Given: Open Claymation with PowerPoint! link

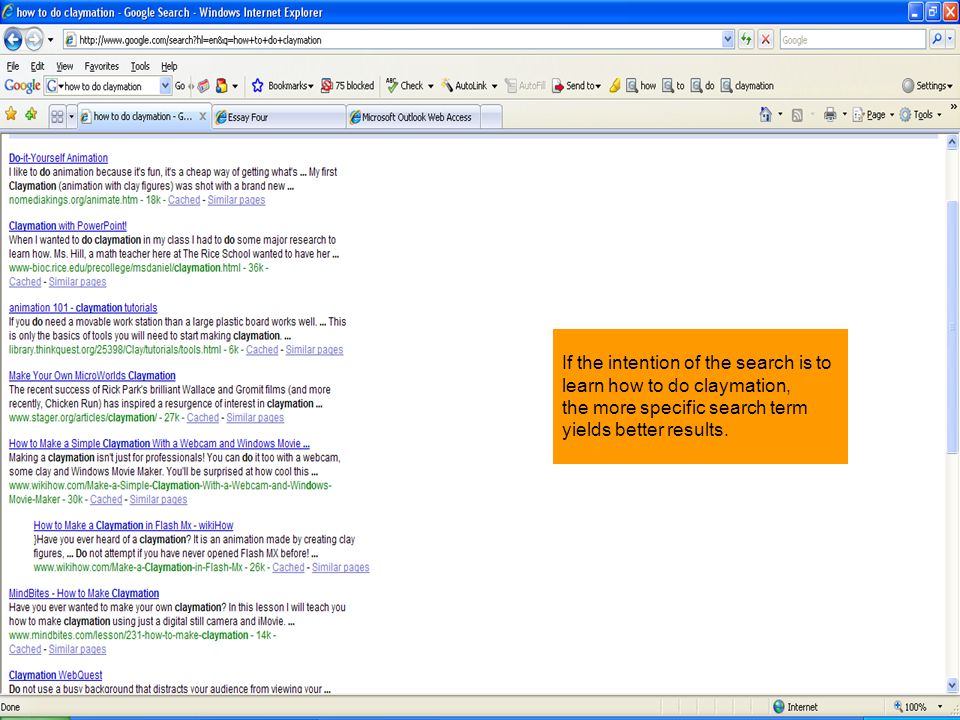Looking at the screenshot, I should 68,226.
